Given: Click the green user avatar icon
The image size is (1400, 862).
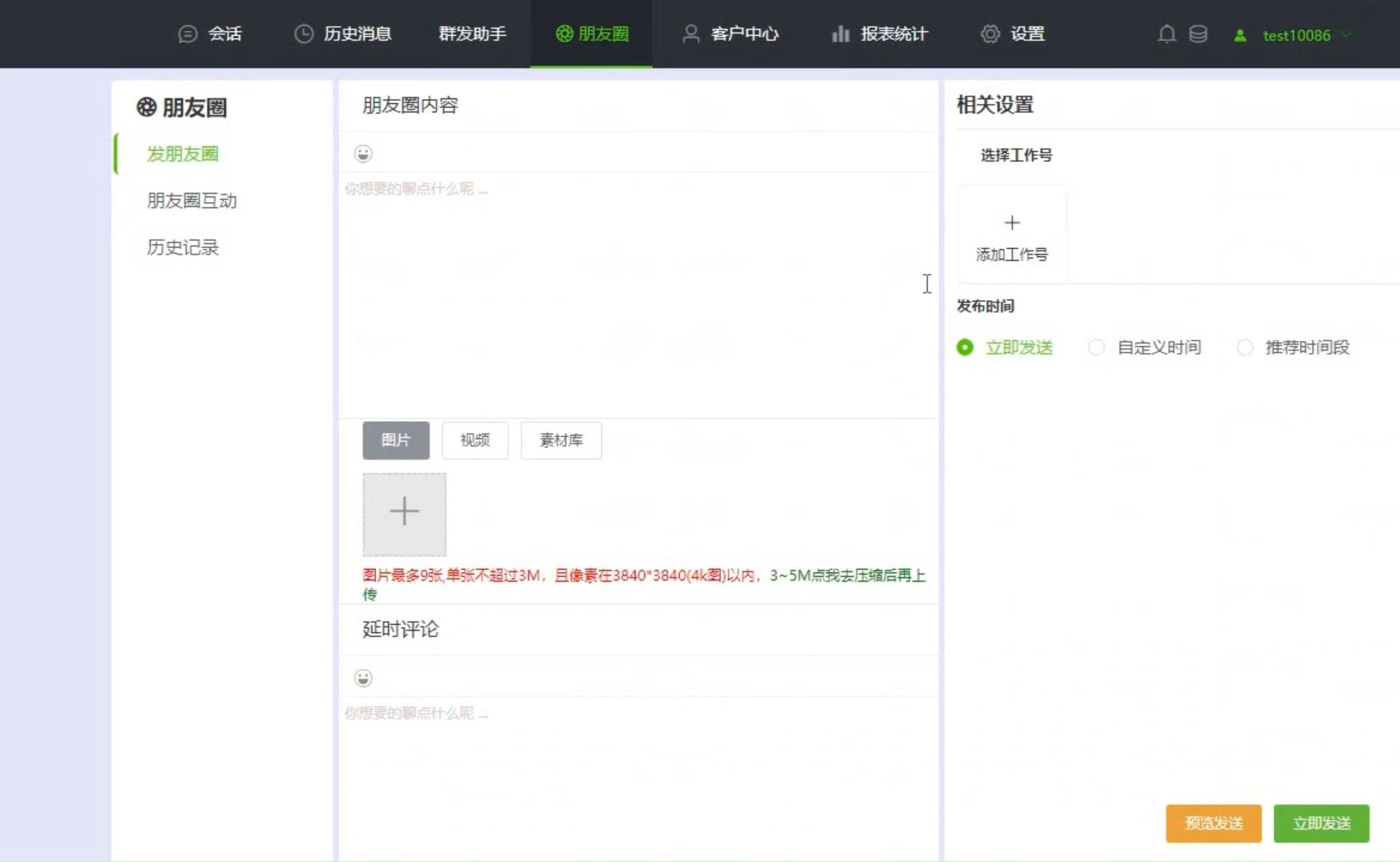Looking at the screenshot, I should 1240,35.
